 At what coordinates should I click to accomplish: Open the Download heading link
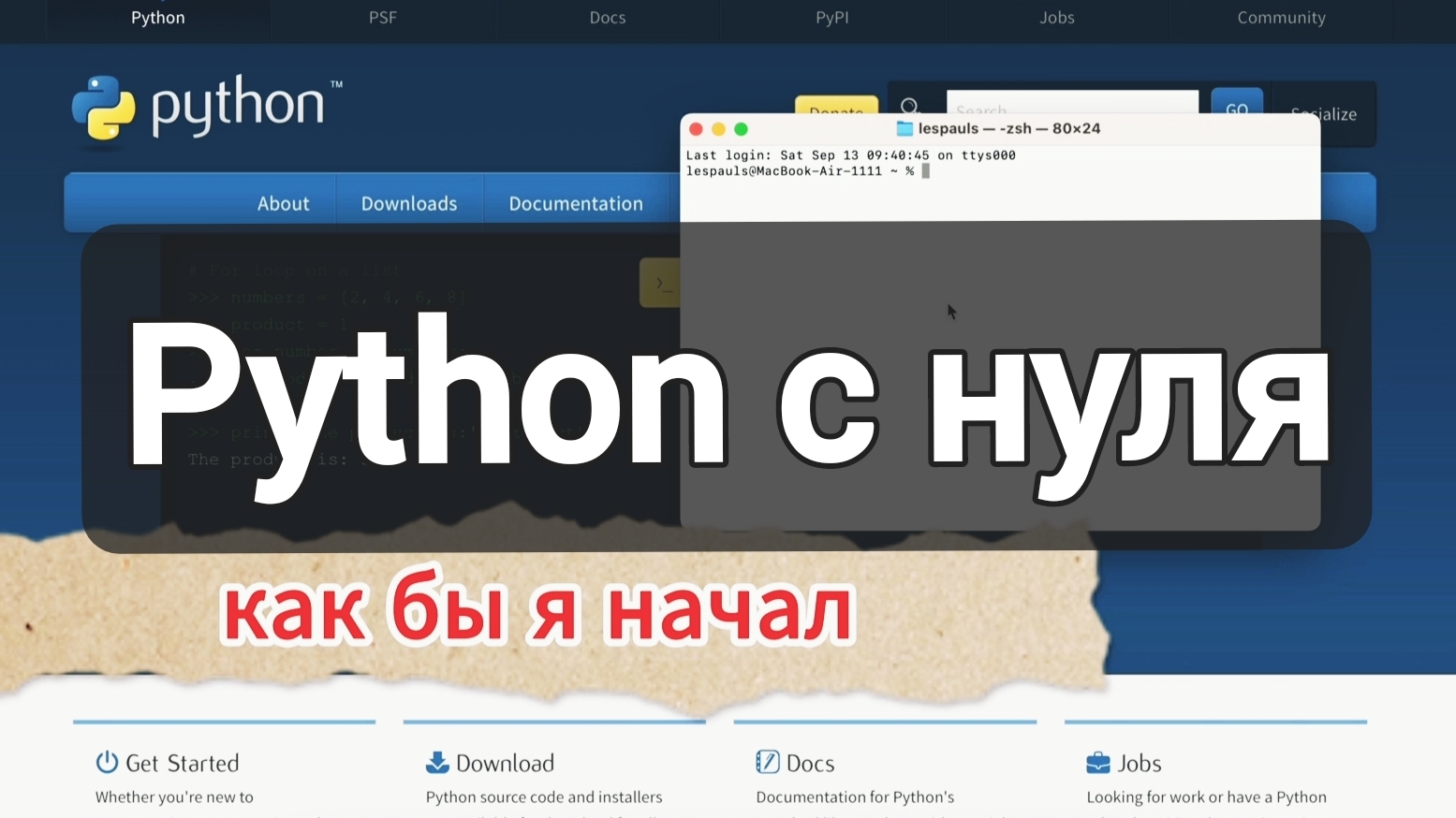coord(506,764)
